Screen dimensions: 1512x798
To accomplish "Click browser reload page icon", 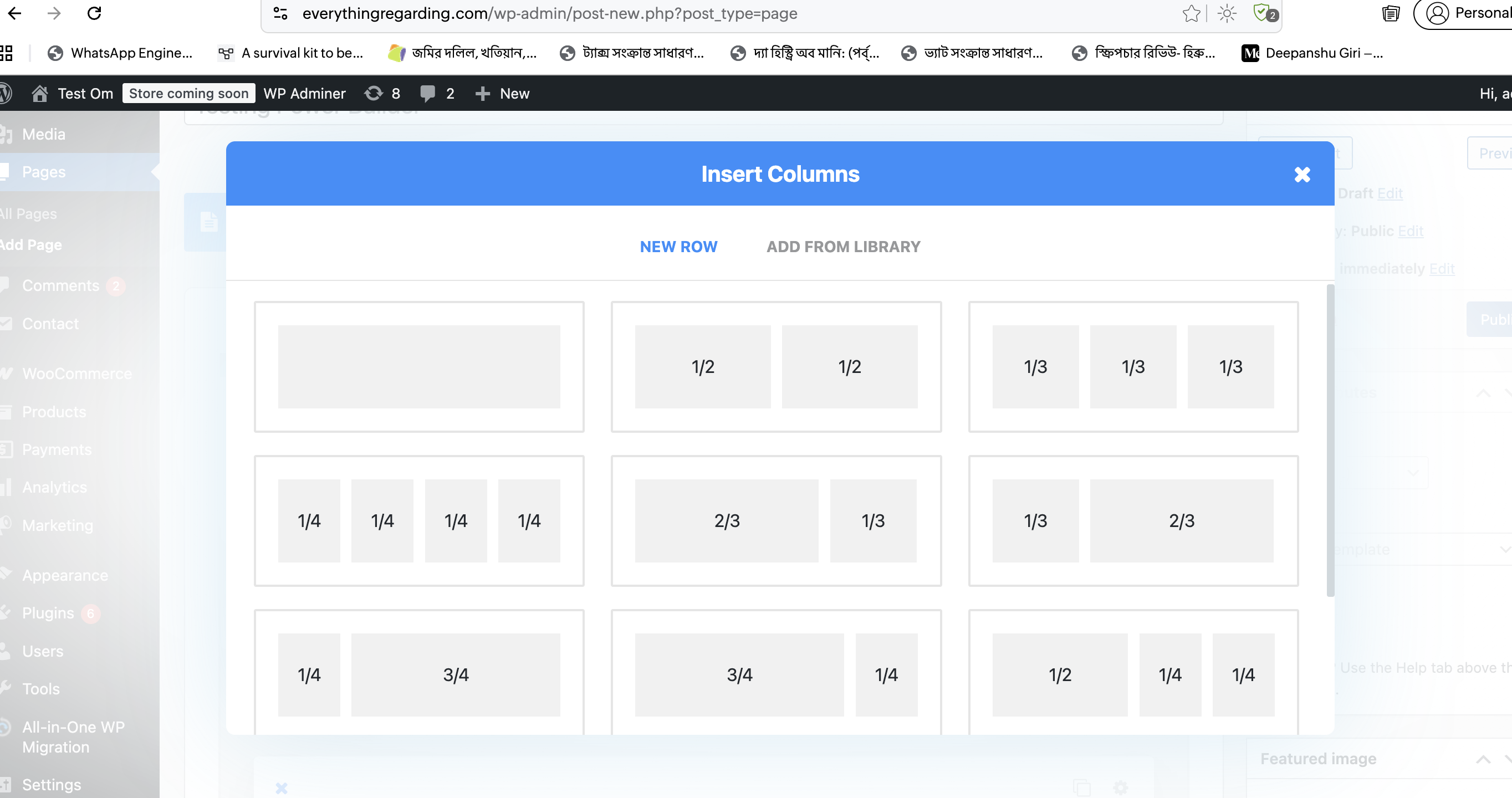I will [x=94, y=13].
